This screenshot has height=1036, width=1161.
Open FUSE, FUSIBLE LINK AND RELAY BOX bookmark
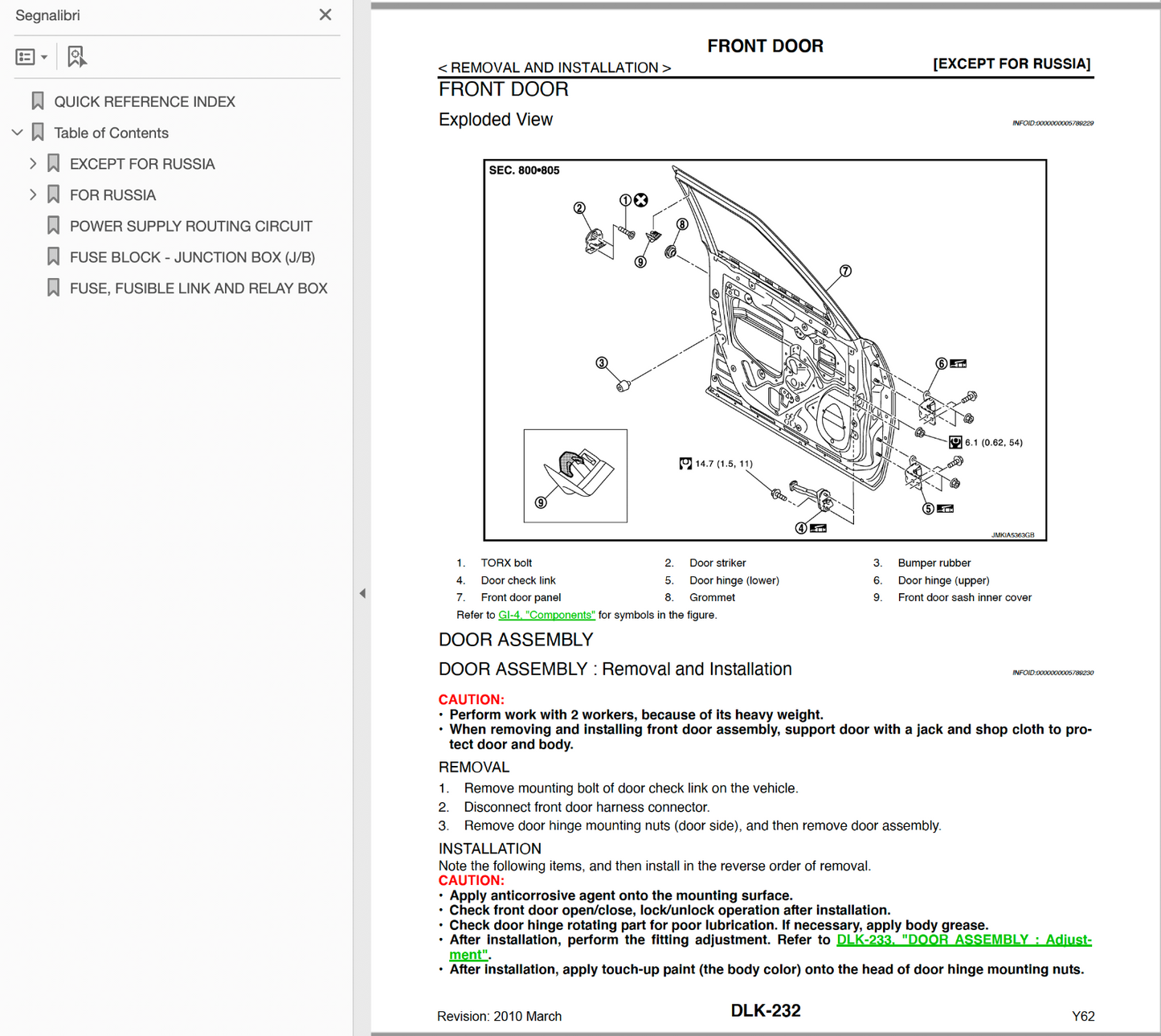pos(198,289)
